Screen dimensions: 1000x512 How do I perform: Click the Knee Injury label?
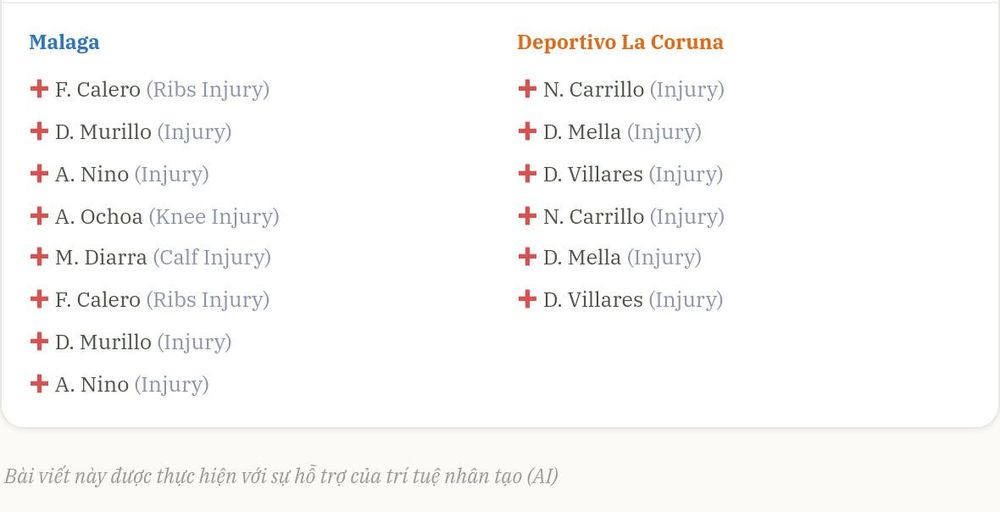pos(214,217)
